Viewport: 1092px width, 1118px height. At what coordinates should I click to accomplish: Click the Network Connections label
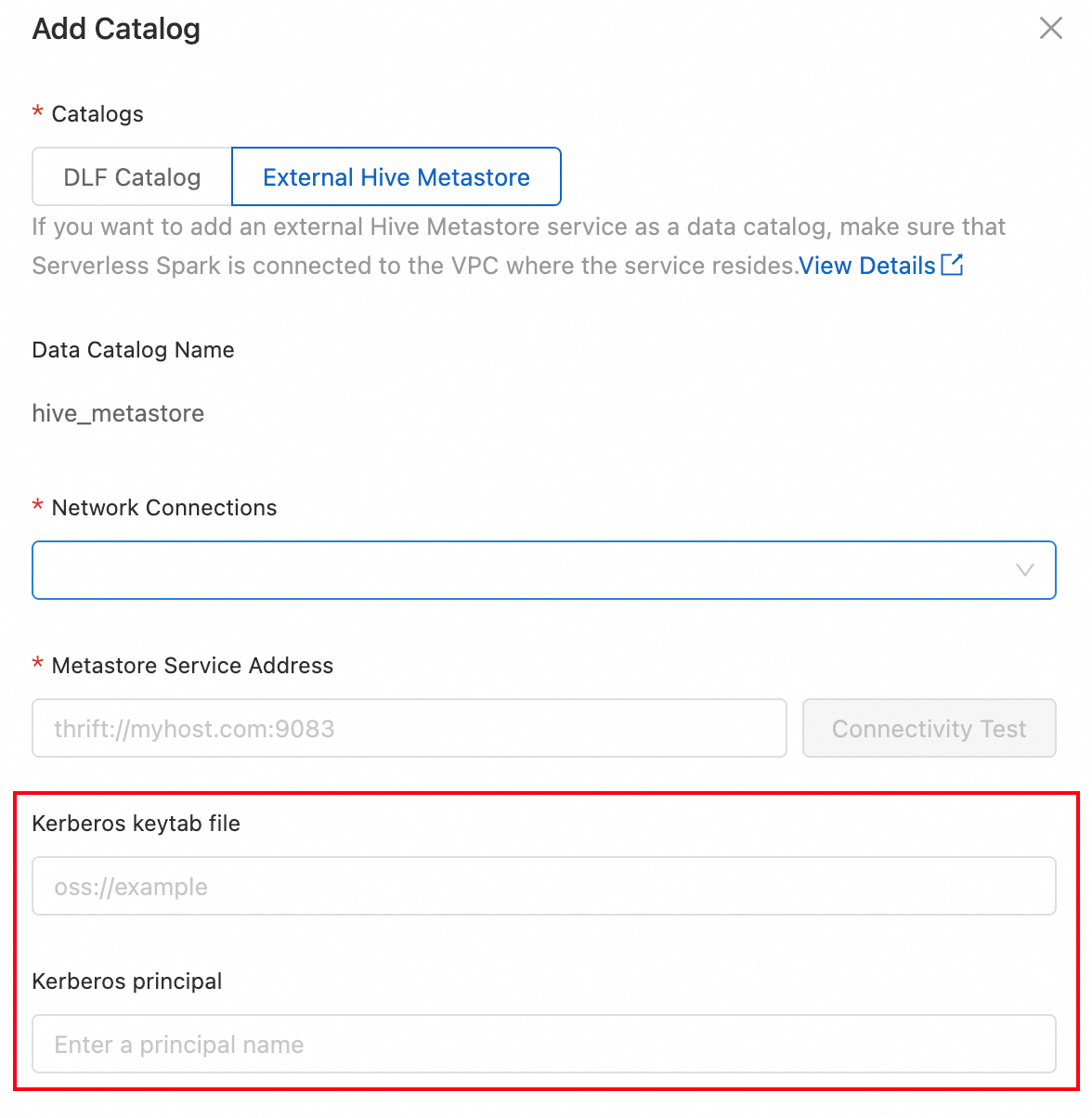164,508
